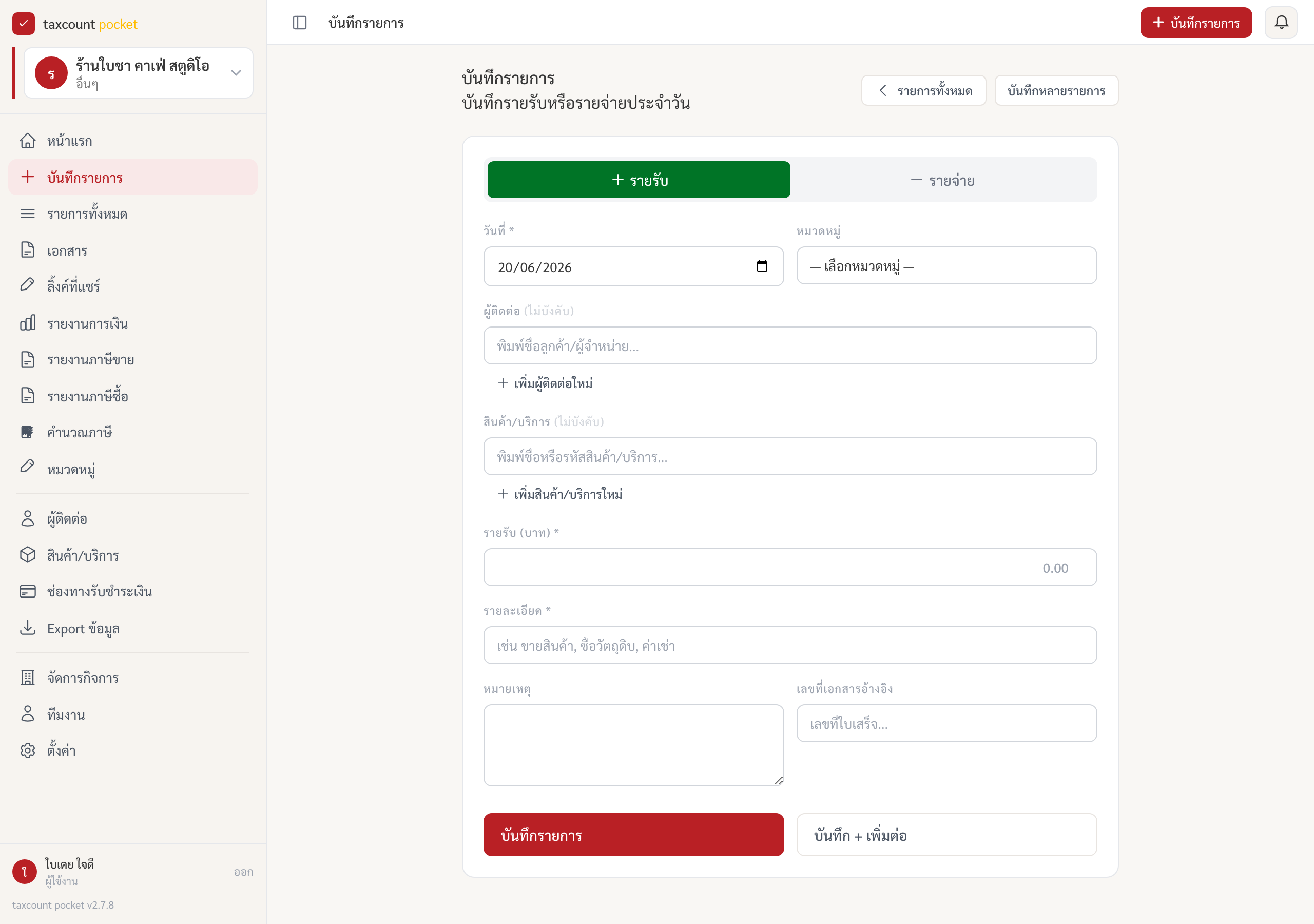Click บันทึกหลายรายการ button
This screenshot has height=924, width=1314.
pos(1056,90)
